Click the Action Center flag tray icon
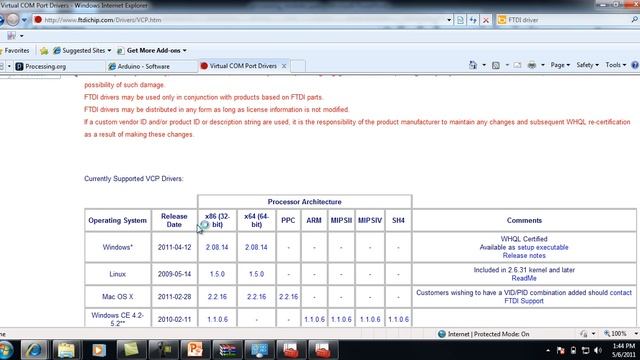 point(561,350)
